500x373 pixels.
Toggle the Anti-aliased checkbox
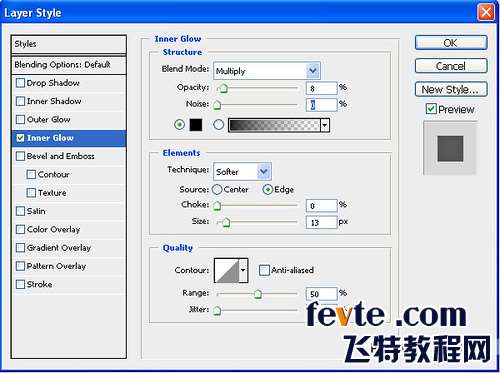pos(264,270)
